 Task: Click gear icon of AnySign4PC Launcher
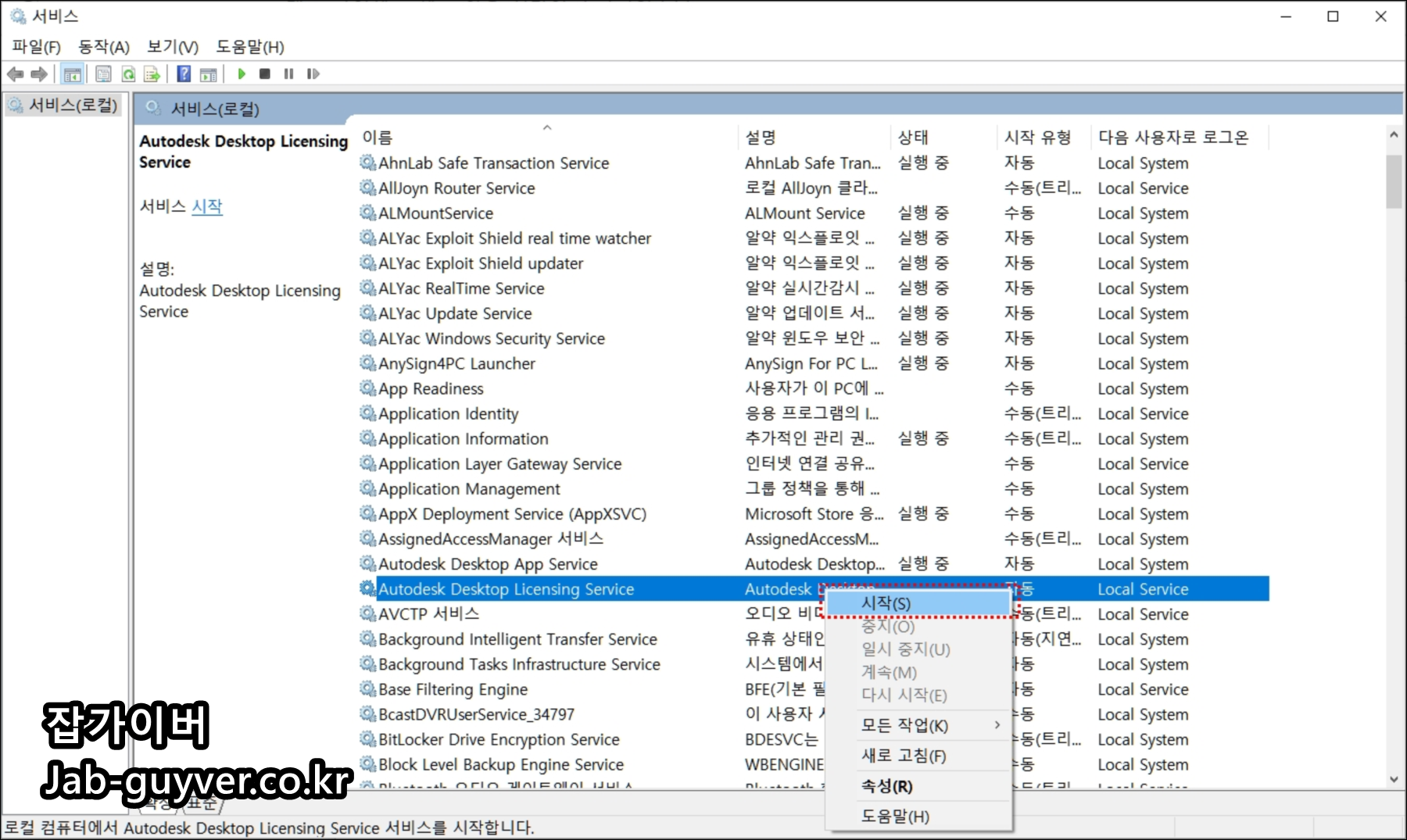368,363
